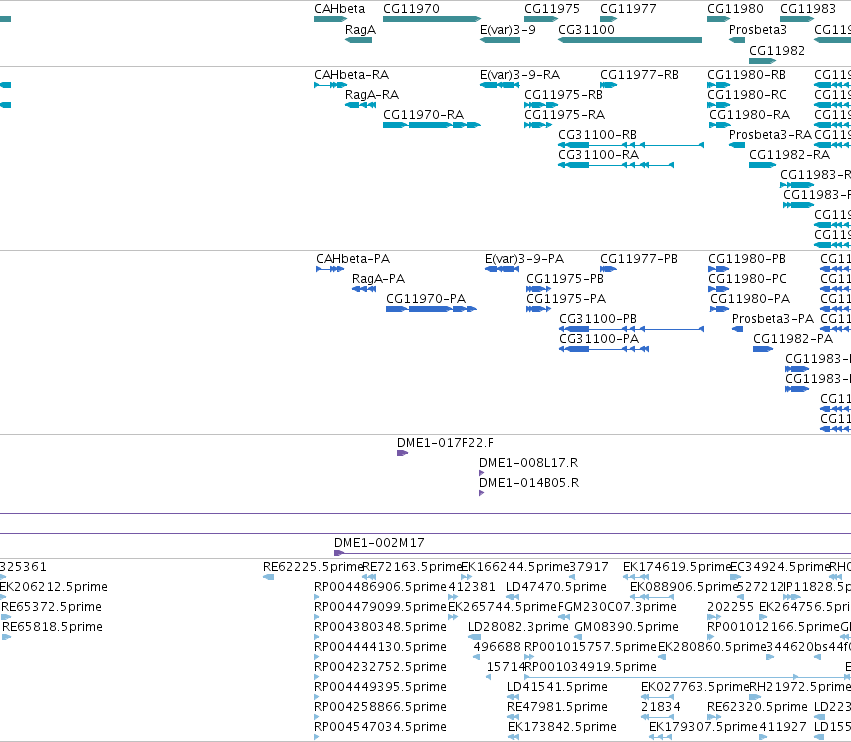Click protein CG11982-PA
Screen dimensions: 851x742
pyautogui.click(x=763, y=349)
